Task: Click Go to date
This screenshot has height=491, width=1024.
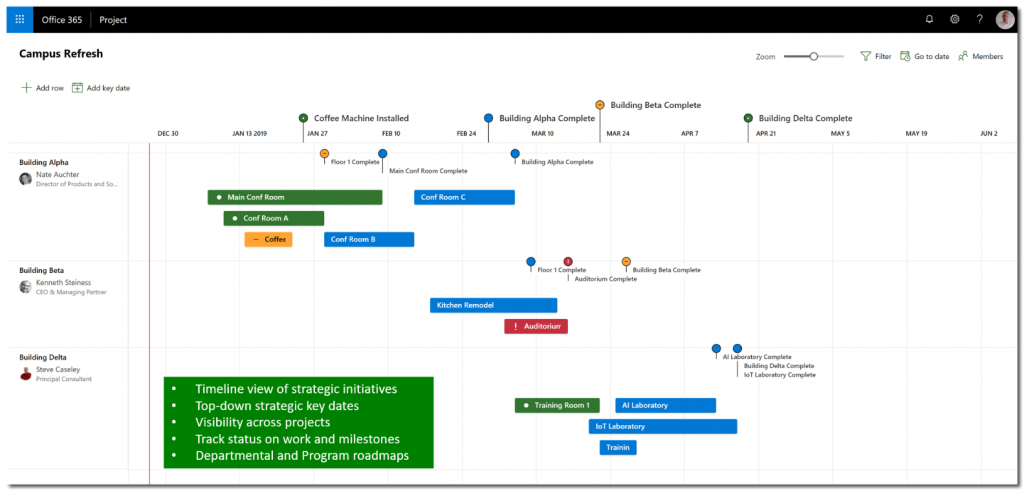Action: (924, 56)
